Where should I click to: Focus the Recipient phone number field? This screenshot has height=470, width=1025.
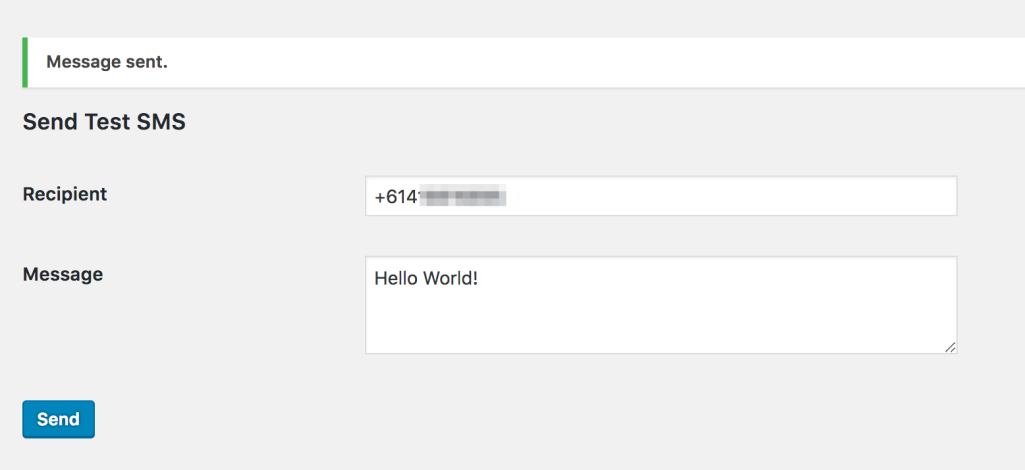click(x=660, y=197)
